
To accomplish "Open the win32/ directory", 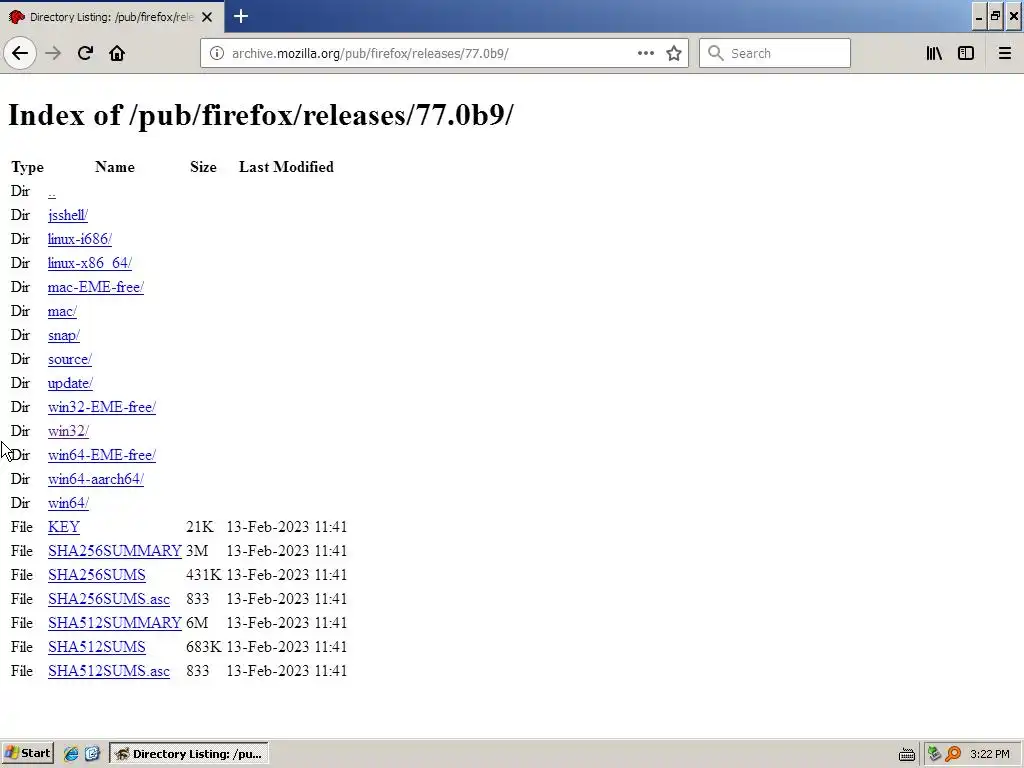I will click(x=68, y=432).
